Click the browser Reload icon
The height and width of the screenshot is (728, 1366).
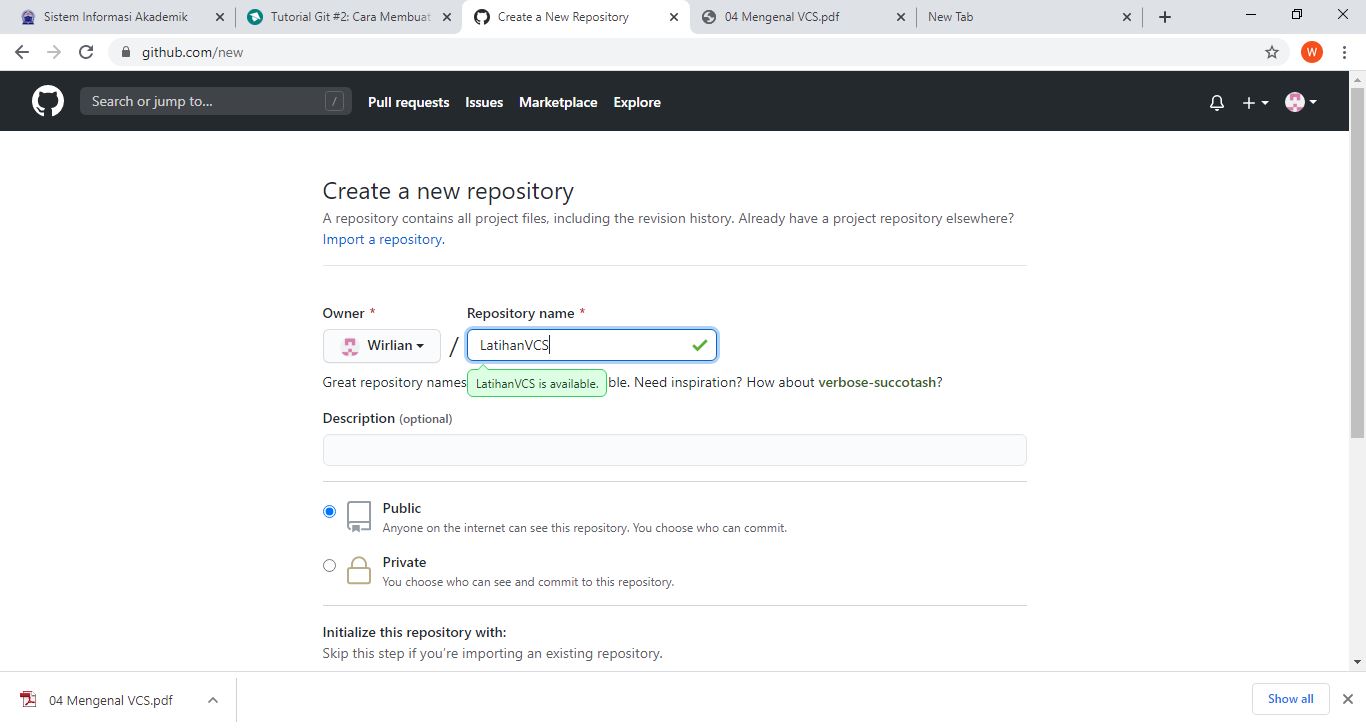[x=86, y=51]
